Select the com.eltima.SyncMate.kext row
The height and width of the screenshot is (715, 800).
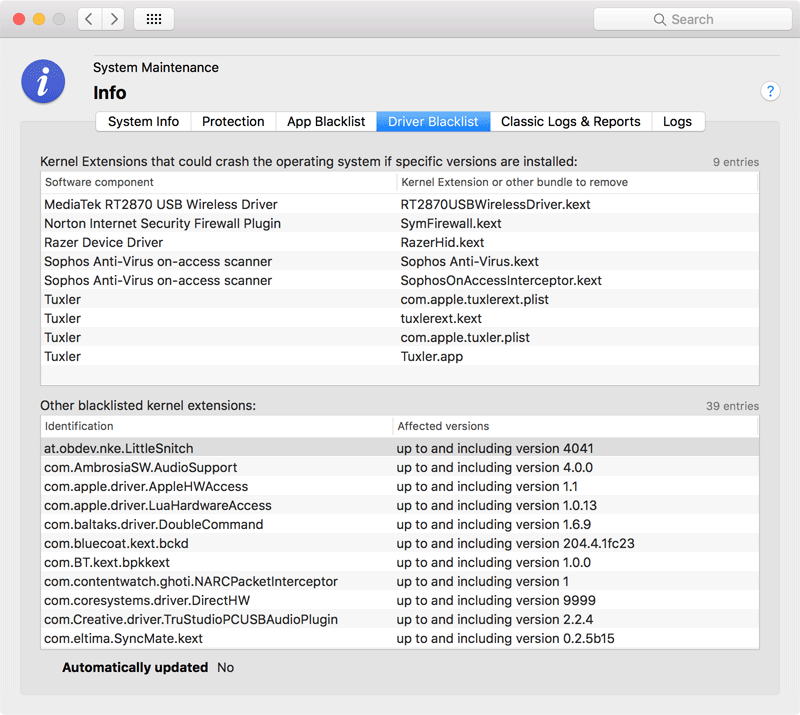(399, 638)
